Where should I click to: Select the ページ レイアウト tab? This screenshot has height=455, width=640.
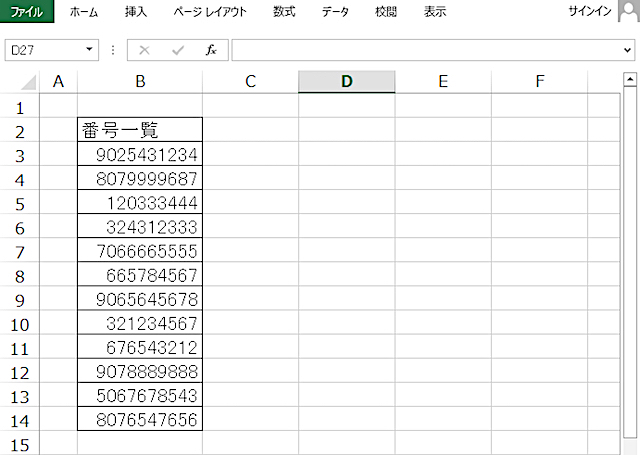[209, 12]
